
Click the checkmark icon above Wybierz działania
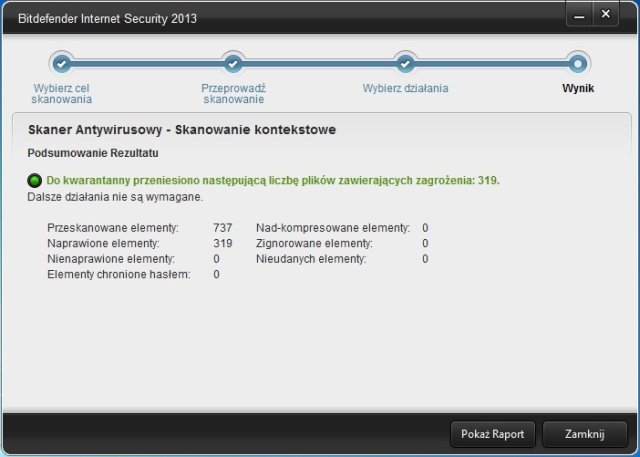click(405, 63)
